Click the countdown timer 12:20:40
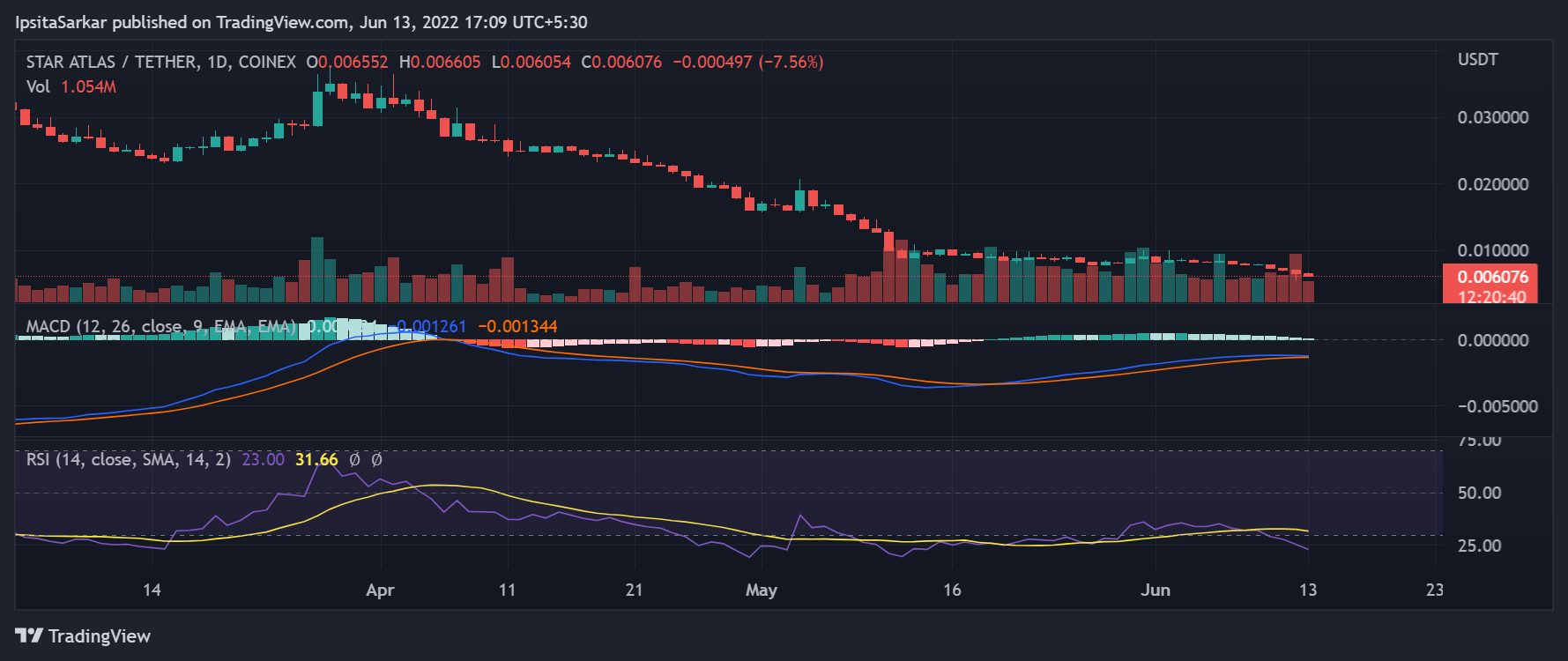Viewport: 1568px width, 661px height. [x=1492, y=297]
